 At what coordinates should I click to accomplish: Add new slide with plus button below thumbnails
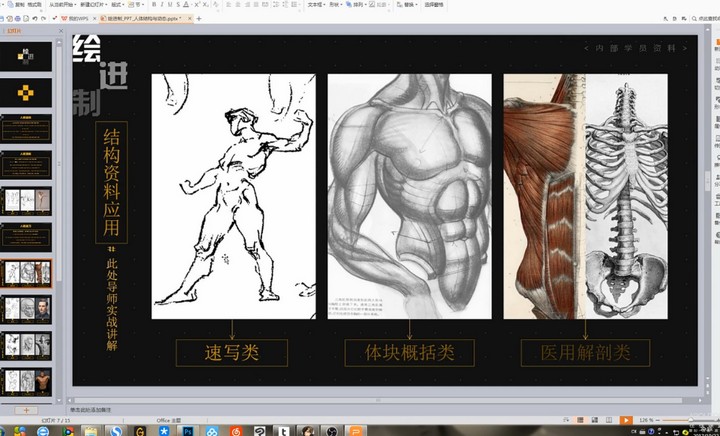click(x=26, y=410)
